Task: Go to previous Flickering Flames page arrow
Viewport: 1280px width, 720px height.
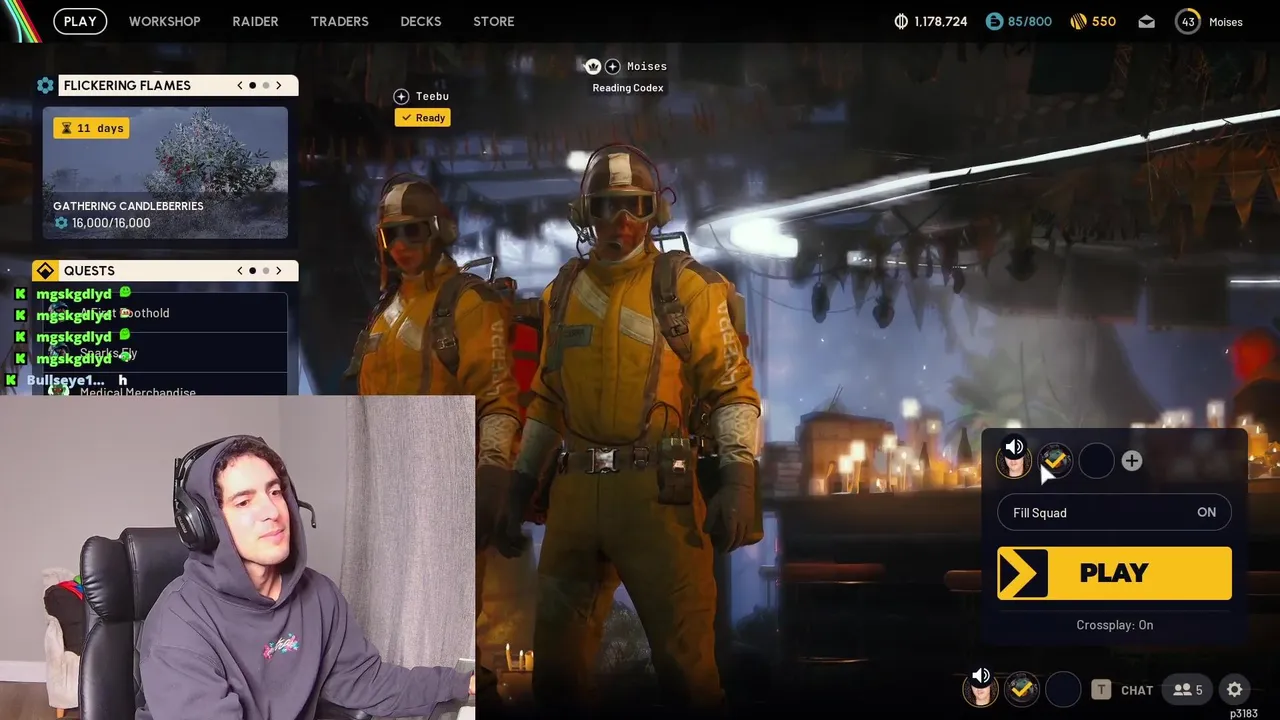Action: pyautogui.click(x=240, y=85)
